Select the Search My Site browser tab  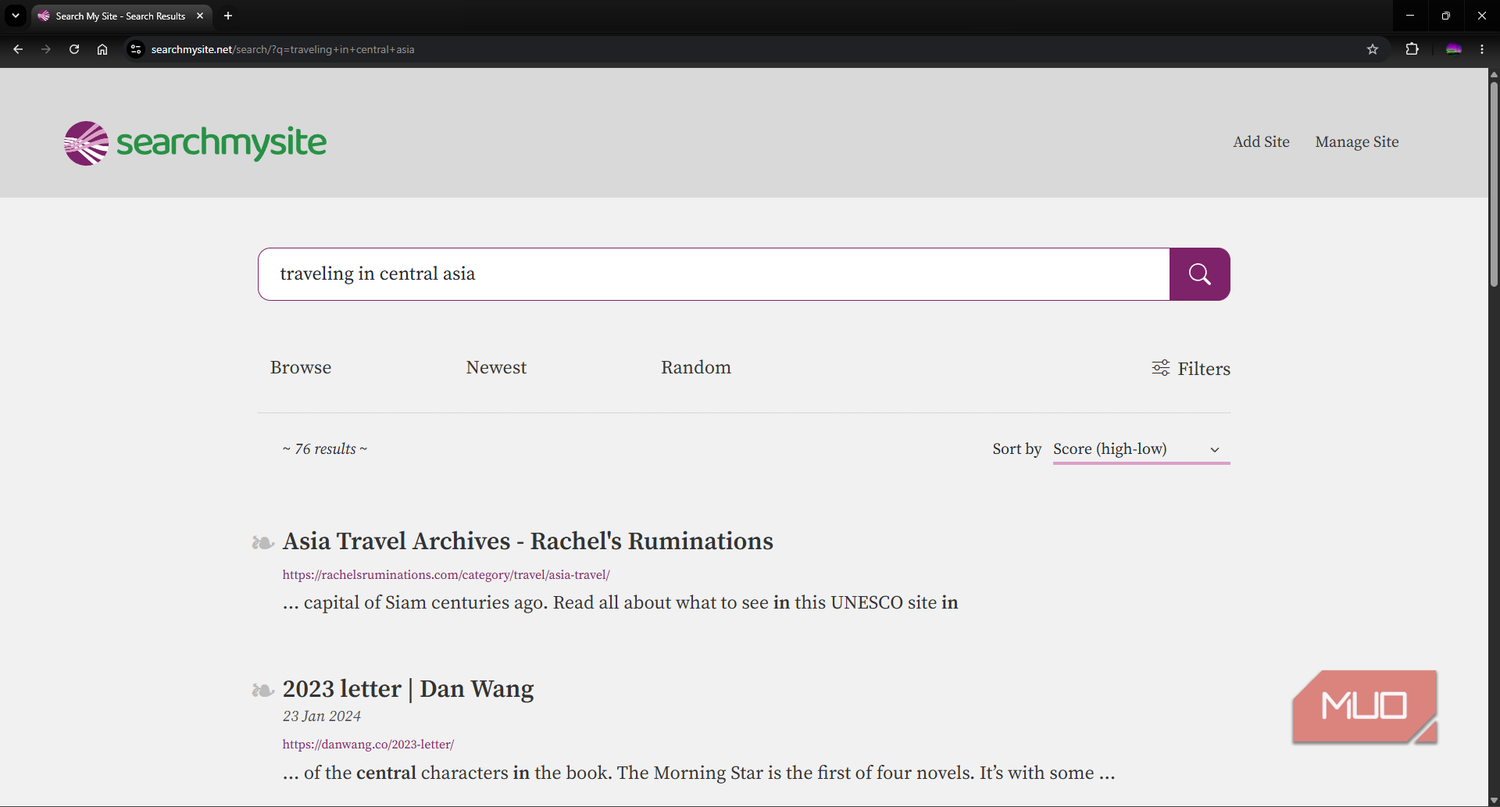click(x=120, y=16)
